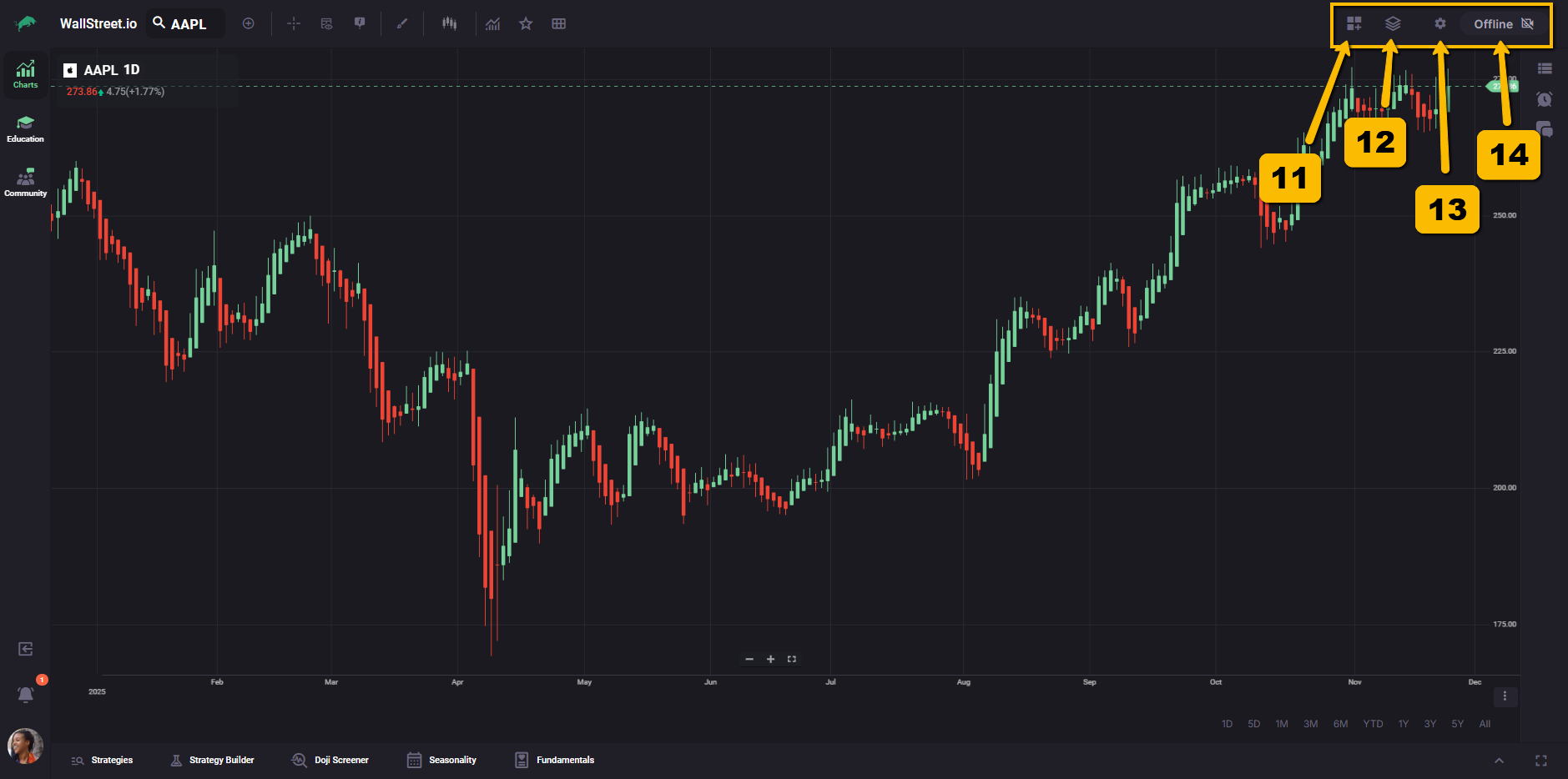Open chart settings gear icon

click(1440, 23)
